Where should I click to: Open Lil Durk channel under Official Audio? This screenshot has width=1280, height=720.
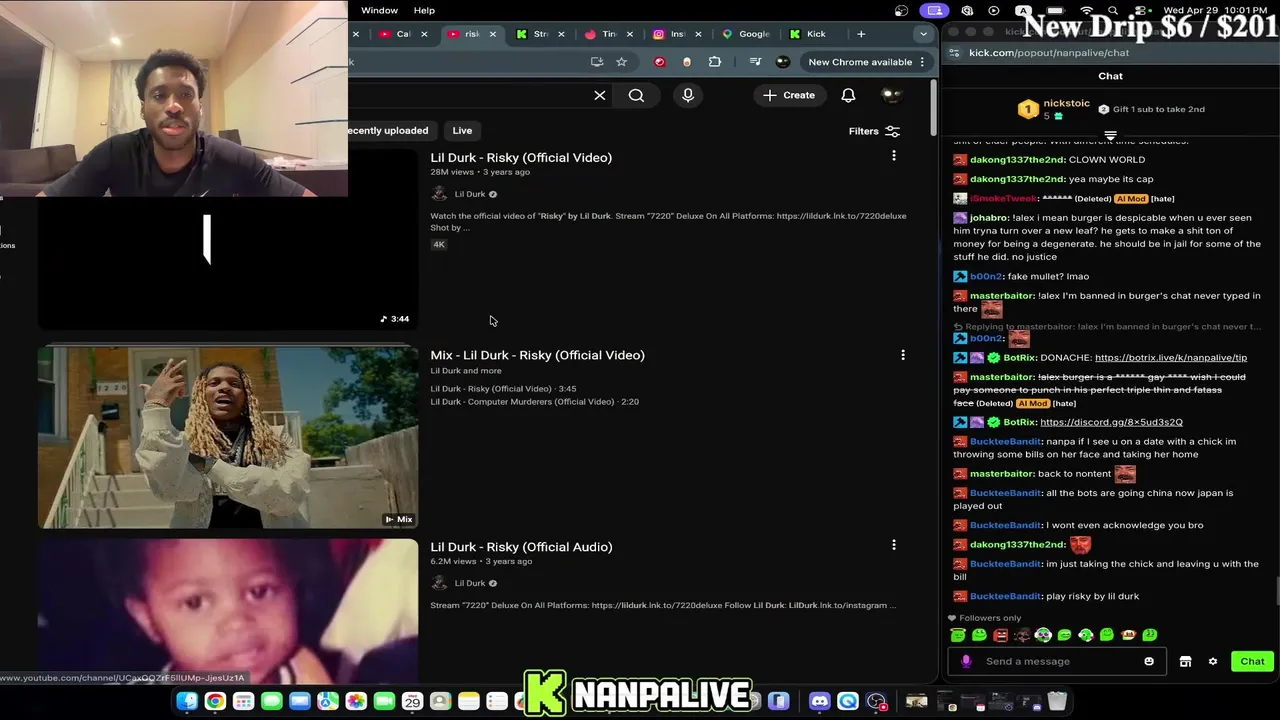(470, 583)
